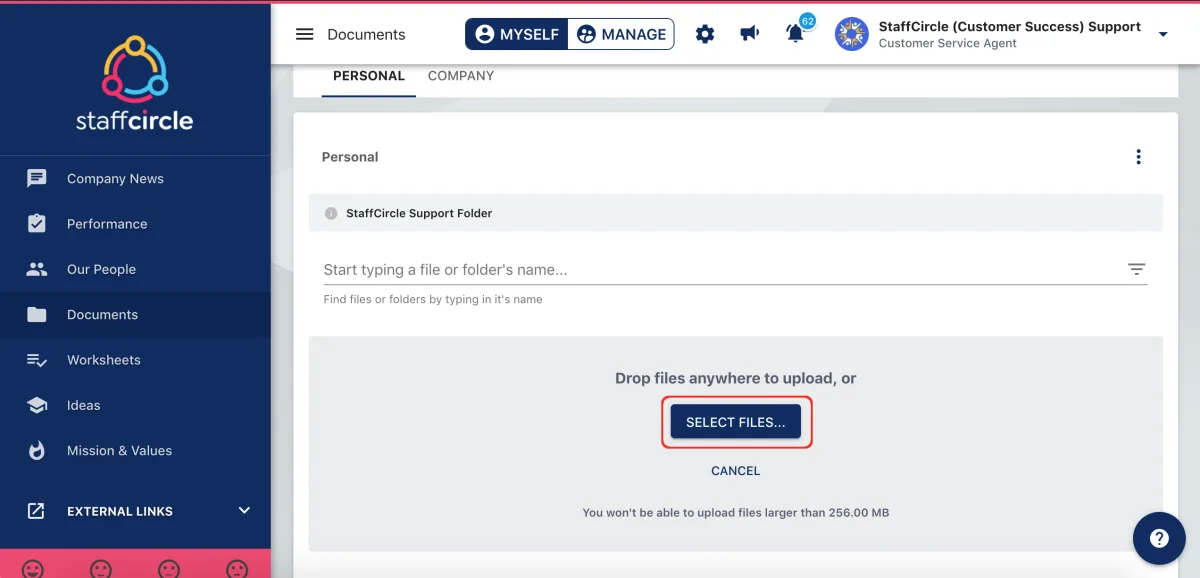The width and height of the screenshot is (1200, 578).
Task: Select the COMPANY tab
Action: [461, 76]
